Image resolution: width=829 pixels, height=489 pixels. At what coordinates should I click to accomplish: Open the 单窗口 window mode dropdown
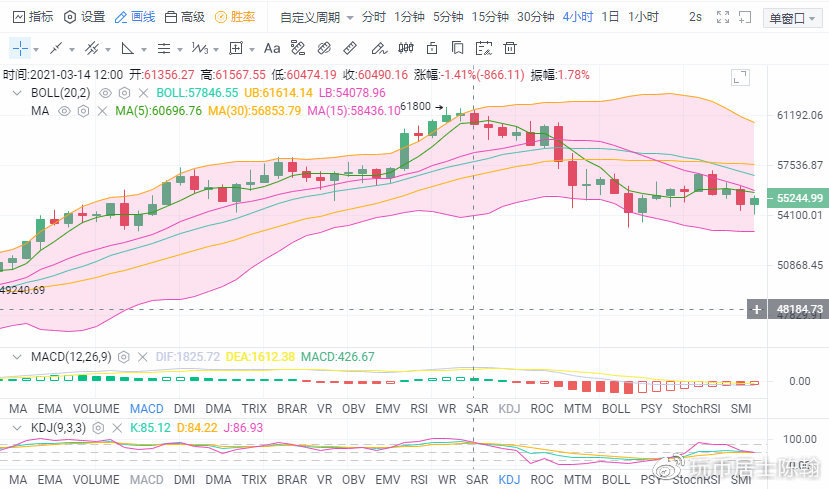pyautogui.click(x=792, y=19)
